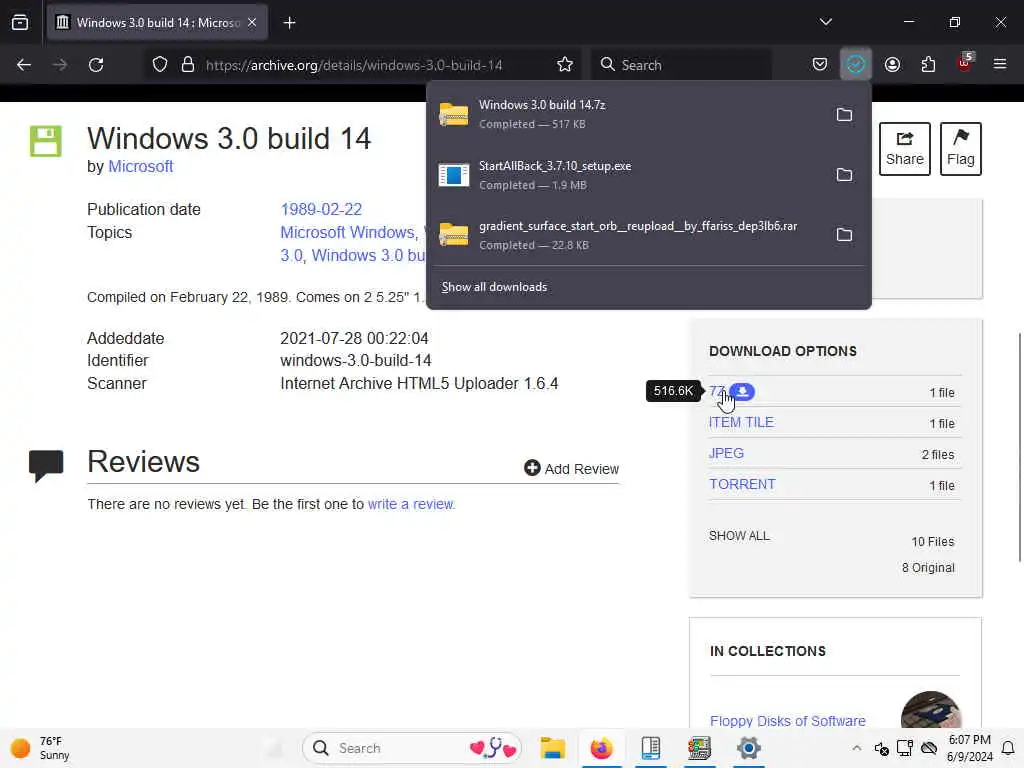This screenshot has width=1024, height=768.
Task: Open the colorful grid app taskbar icon
Action: coord(699,748)
